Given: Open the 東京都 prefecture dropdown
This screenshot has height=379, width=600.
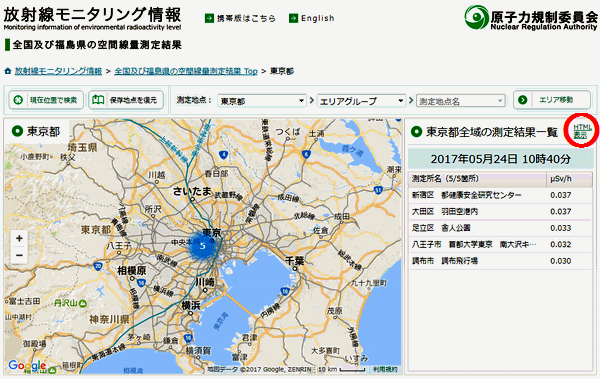Looking at the screenshot, I should click(262, 101).
